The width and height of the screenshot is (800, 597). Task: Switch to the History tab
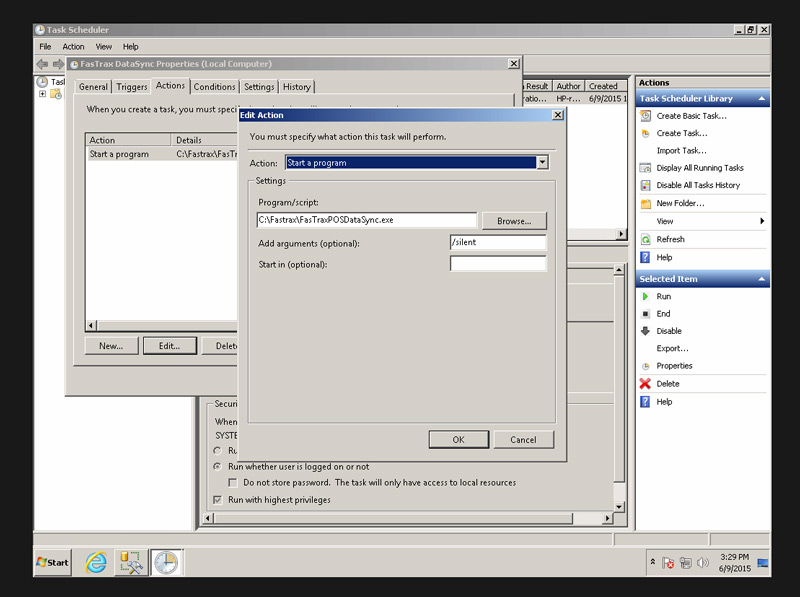pyautogui.click(x=297, y=87)
